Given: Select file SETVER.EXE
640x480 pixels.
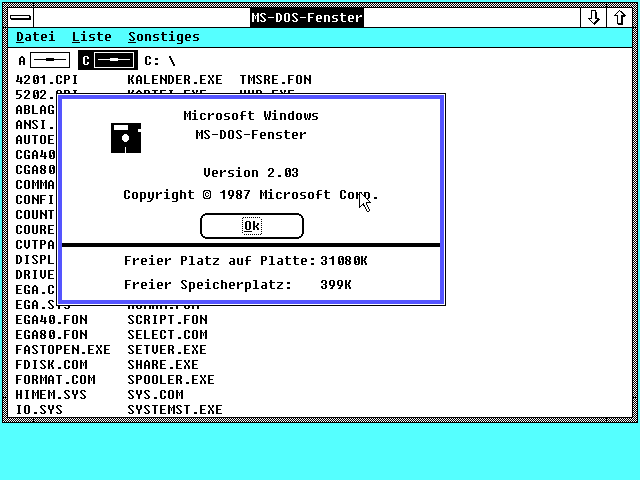Looking at the screenshot, I should (x=167, y=350).
